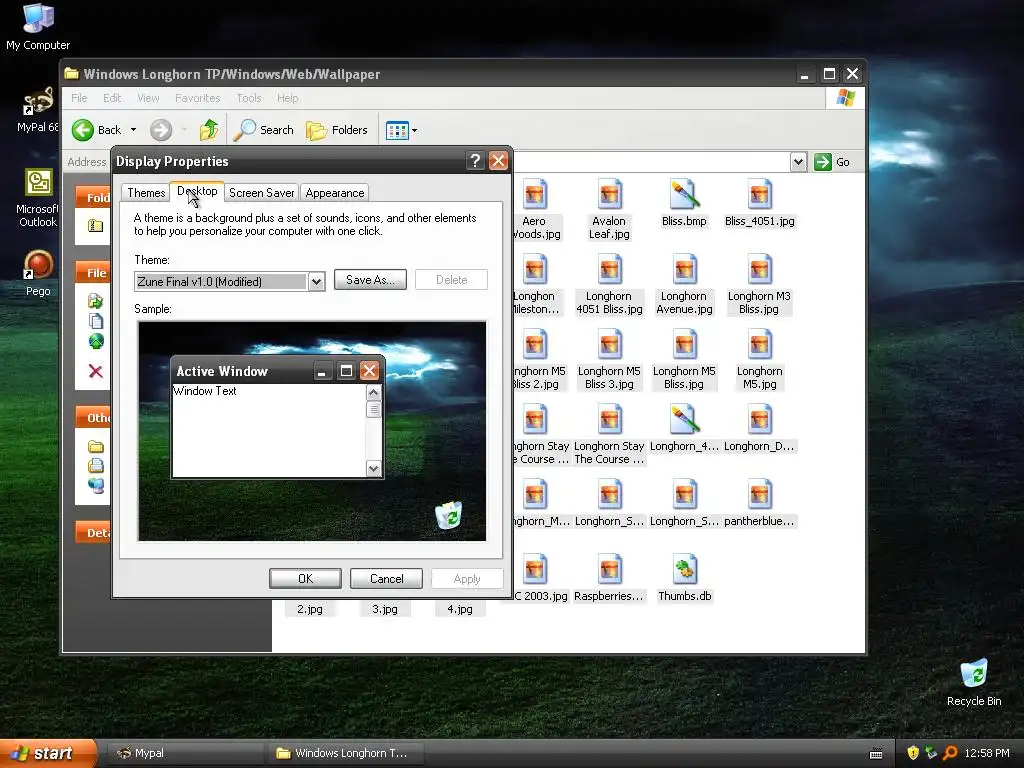Select Raspberries... file
1024x768 pixels.
(609, 579)
